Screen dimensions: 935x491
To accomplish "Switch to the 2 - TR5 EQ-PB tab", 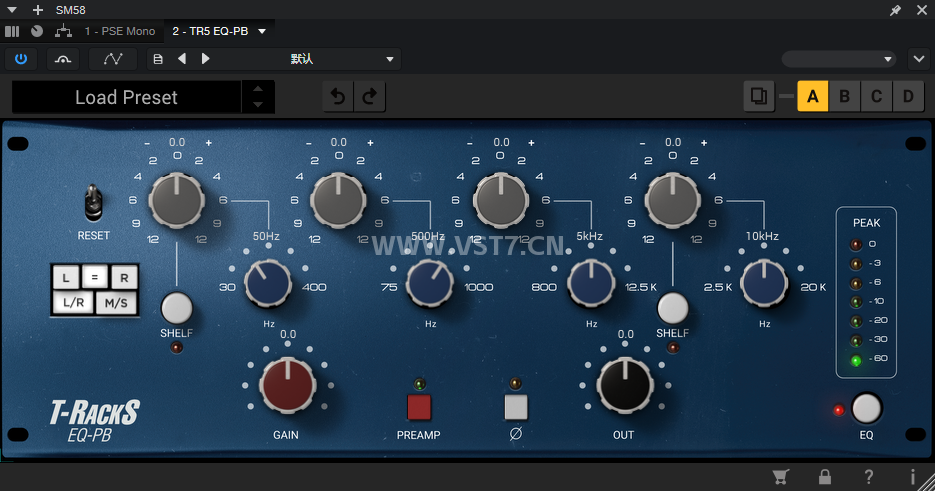I will (210, 31).
